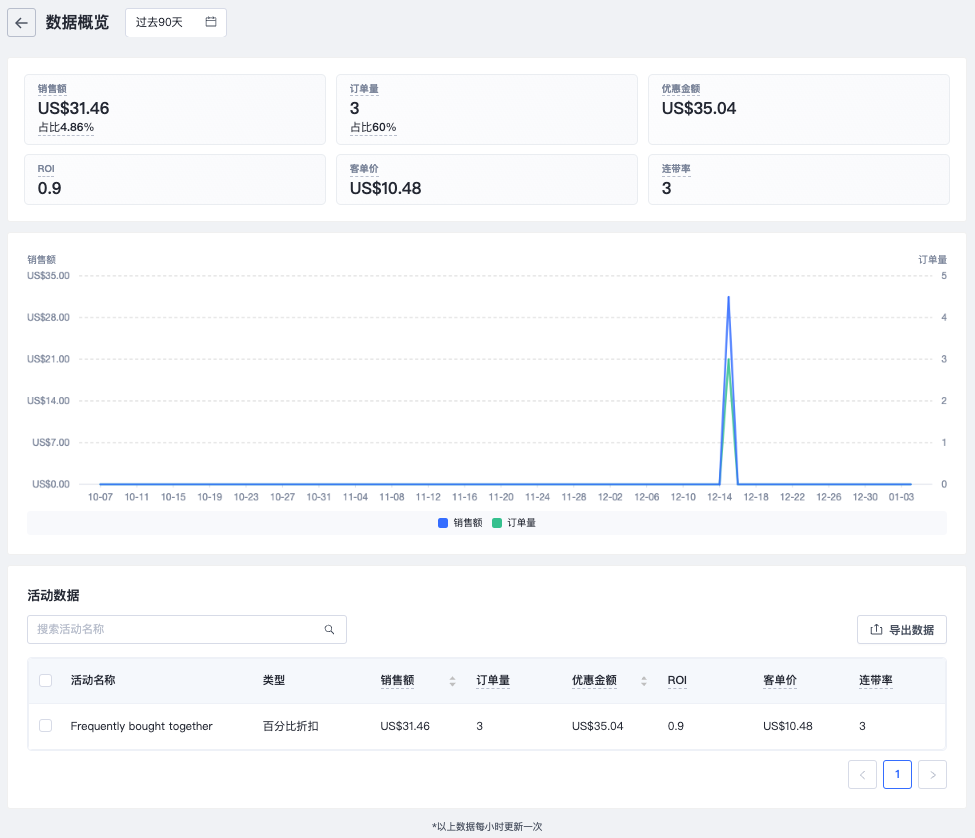Click the 导出数据 button

(x=901, y=630)
